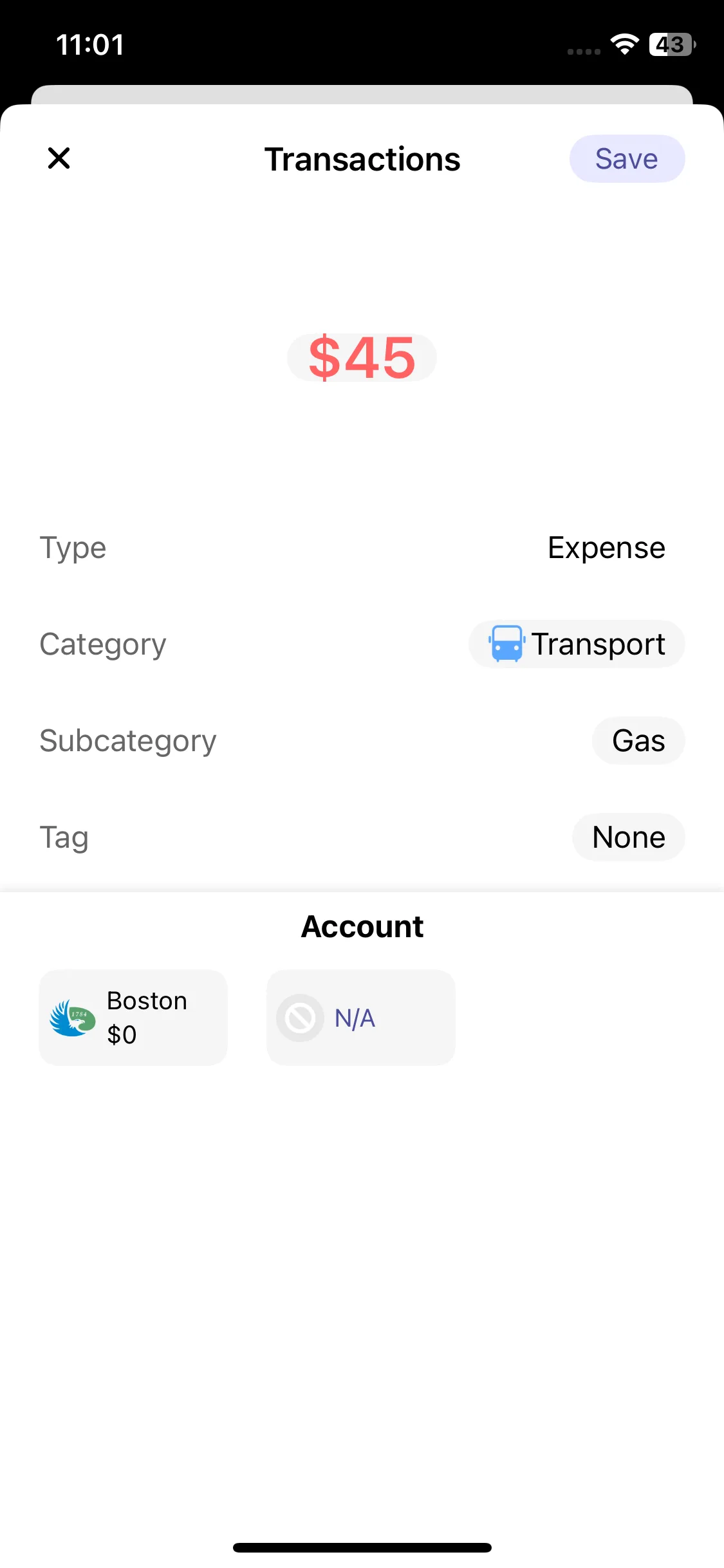Tap the 11:01 clock in status bar
Viewport: 724px width, 1568px height.
[90, 45]
